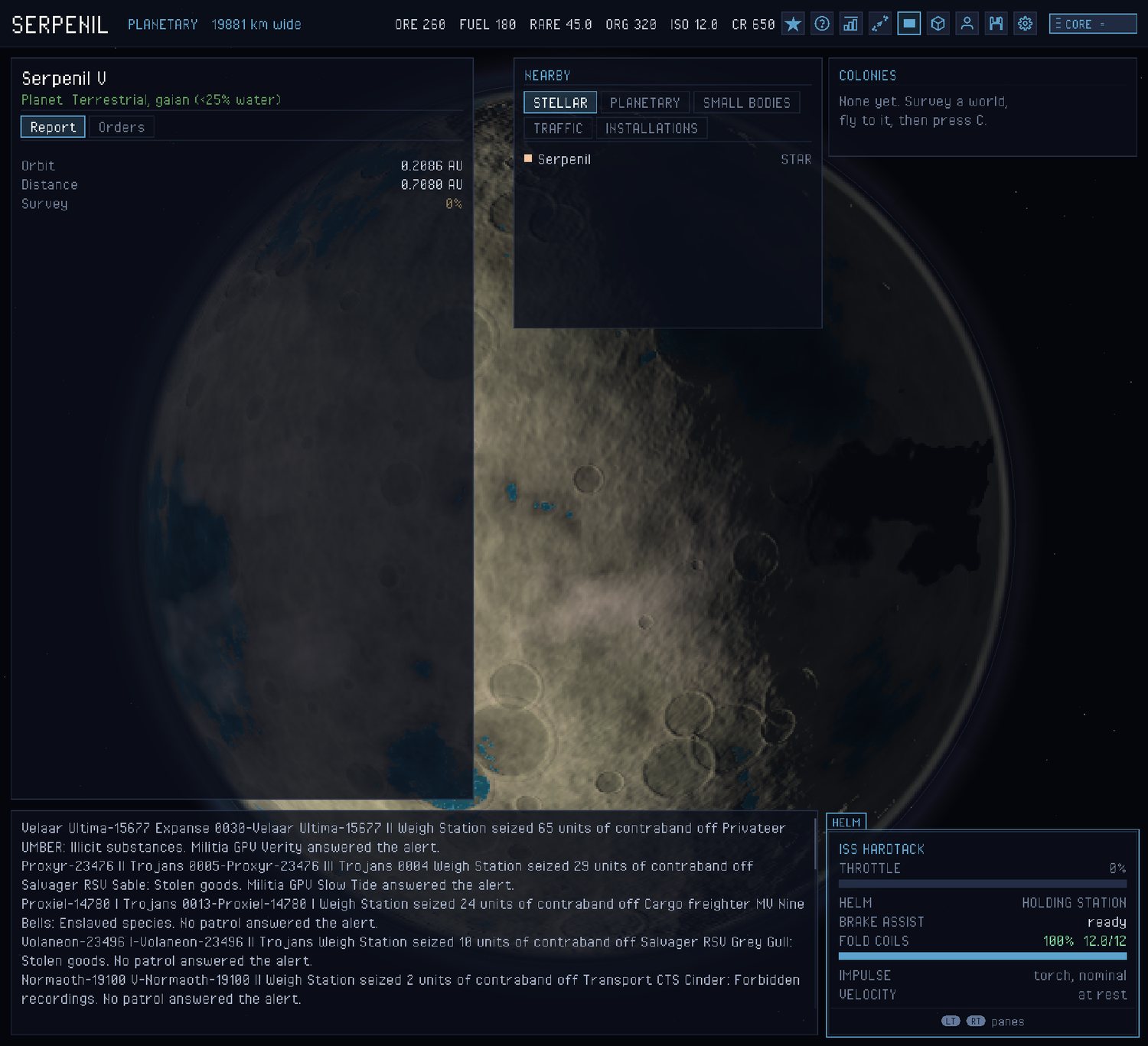Open the HELM panel tab
This screenshot has height=1046, width=1148.
coord(846,823)
